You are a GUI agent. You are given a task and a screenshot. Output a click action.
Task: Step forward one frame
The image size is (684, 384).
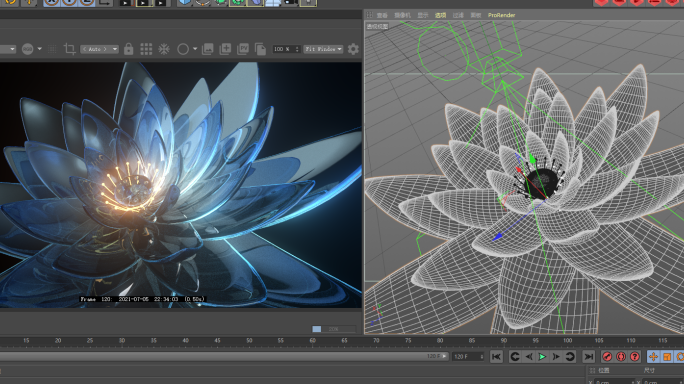pyautogui.click(x=556, y=357)
